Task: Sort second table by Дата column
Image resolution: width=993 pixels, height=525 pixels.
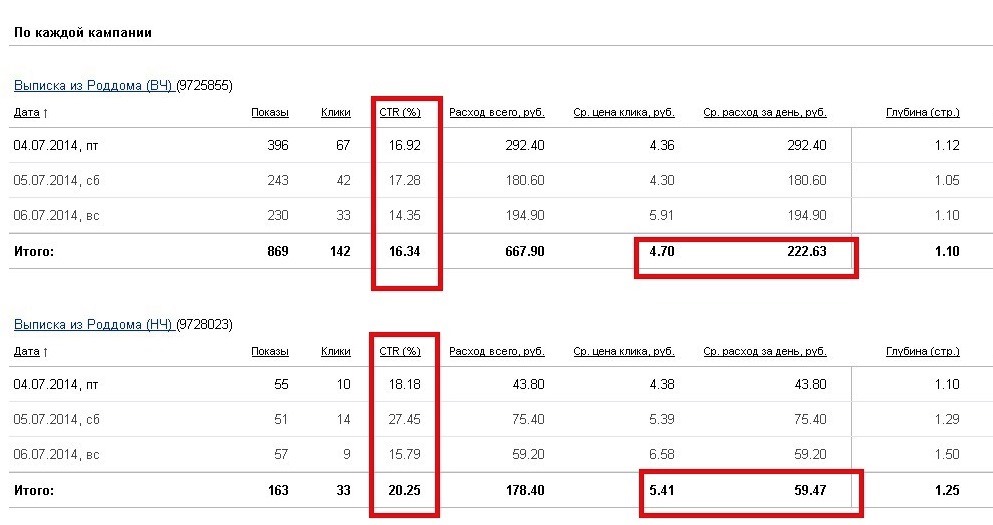Action: click(27, 351)
